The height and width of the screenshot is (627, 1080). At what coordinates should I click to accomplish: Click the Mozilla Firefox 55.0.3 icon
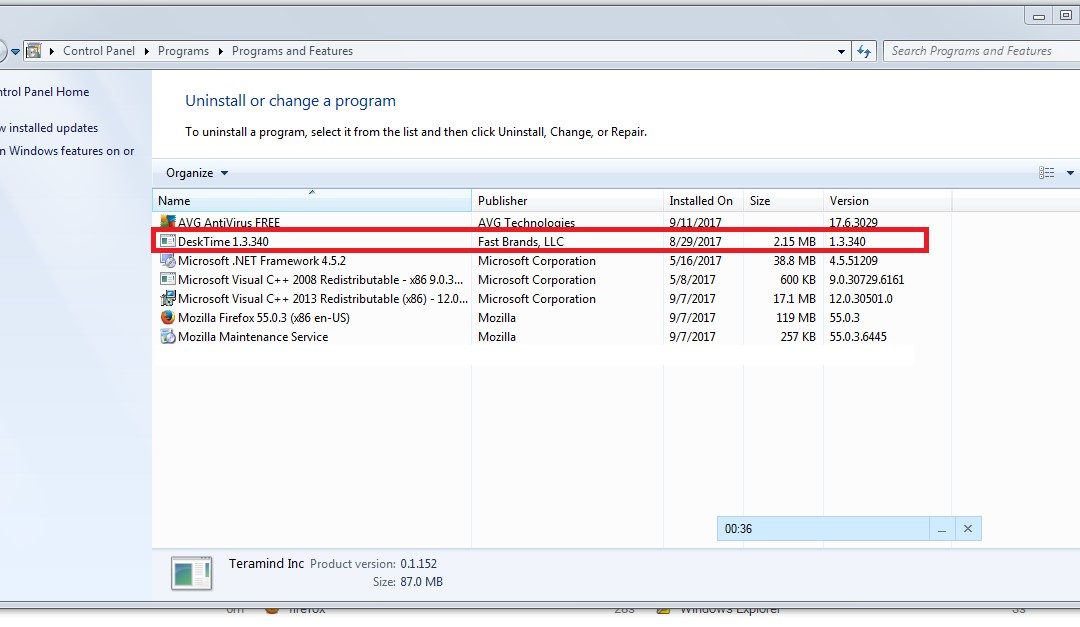167,318
